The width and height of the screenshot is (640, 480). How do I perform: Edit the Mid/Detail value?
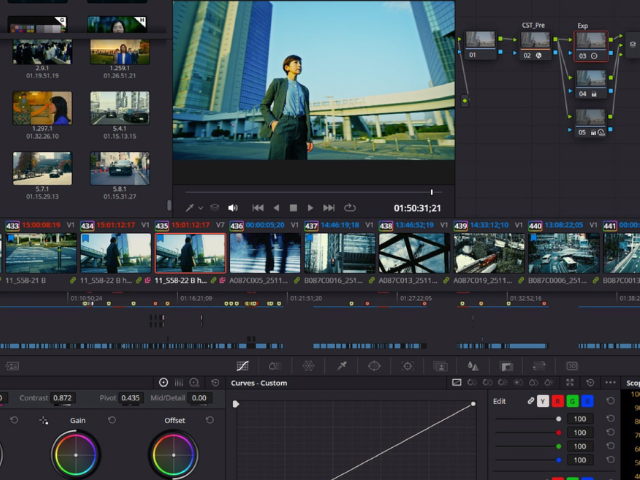click(x=199, y=398)
